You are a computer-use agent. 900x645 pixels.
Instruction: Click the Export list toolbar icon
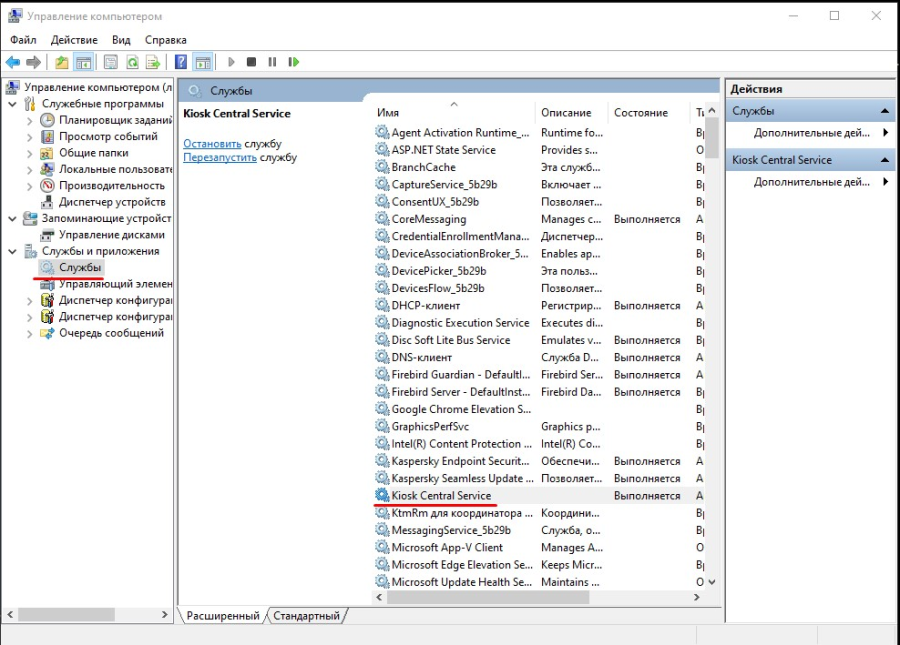point(153,62)
